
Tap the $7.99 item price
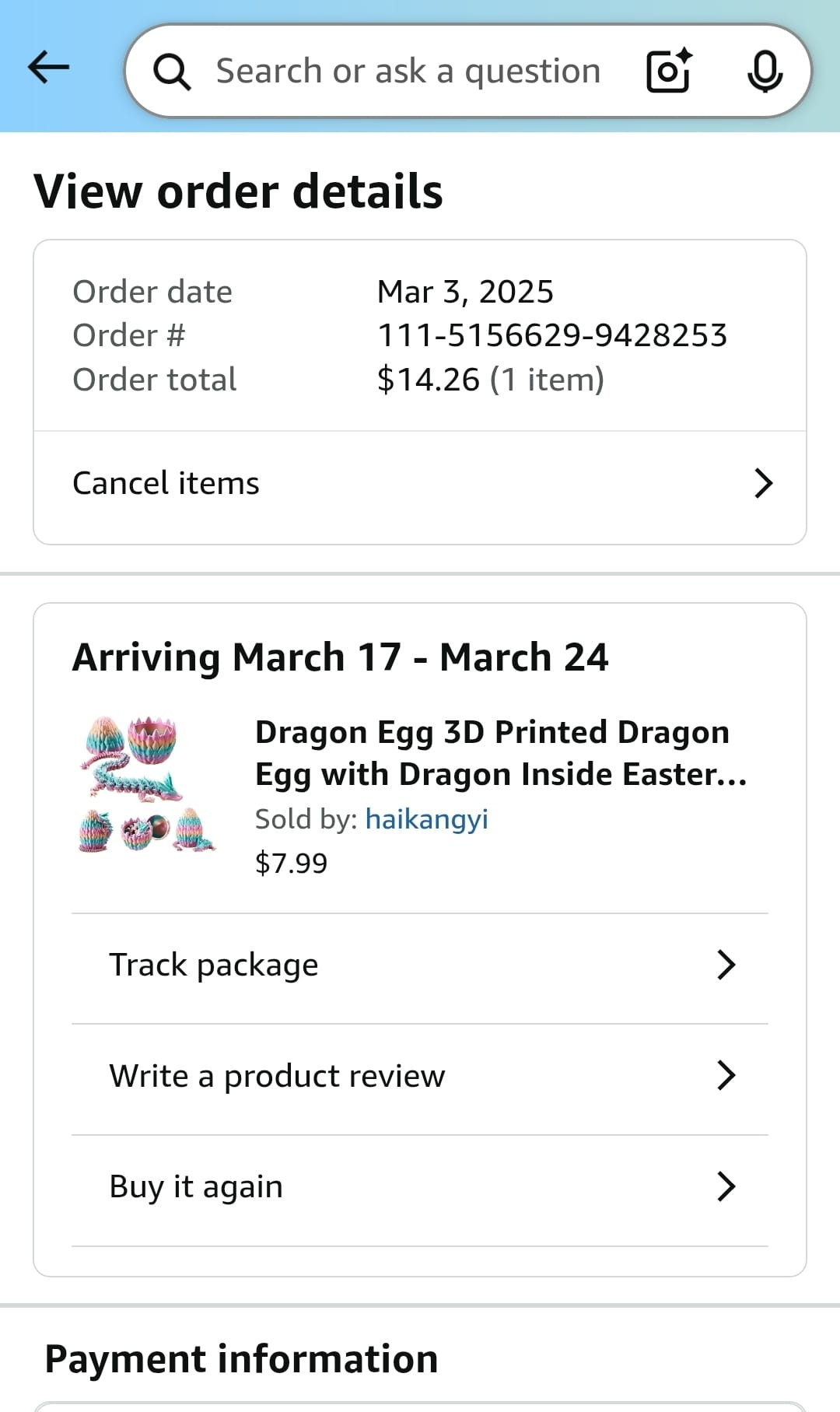pos(291,863)
